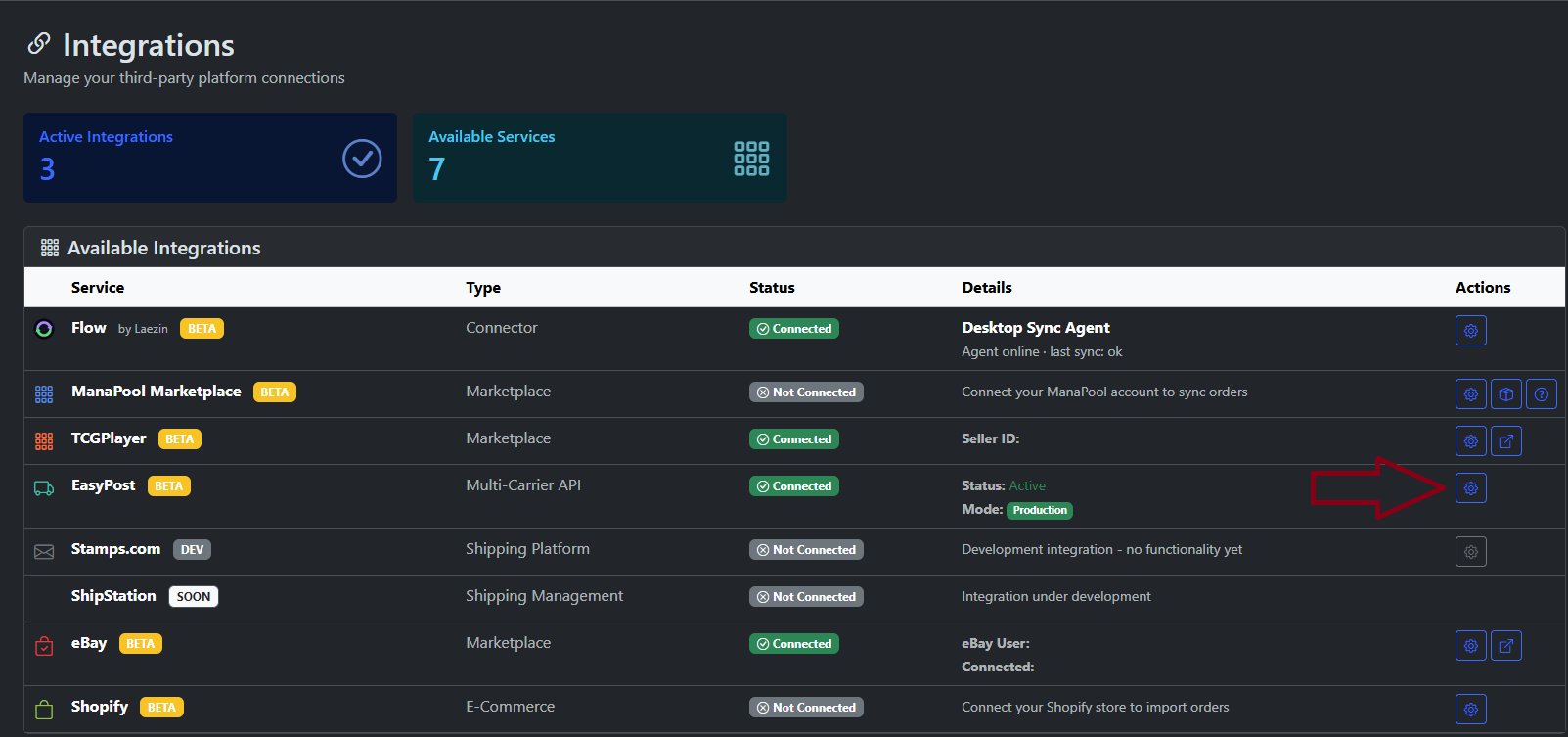Click Not Connected badge for Shopify
The image size is (1568, 737).
pos(806,708)
